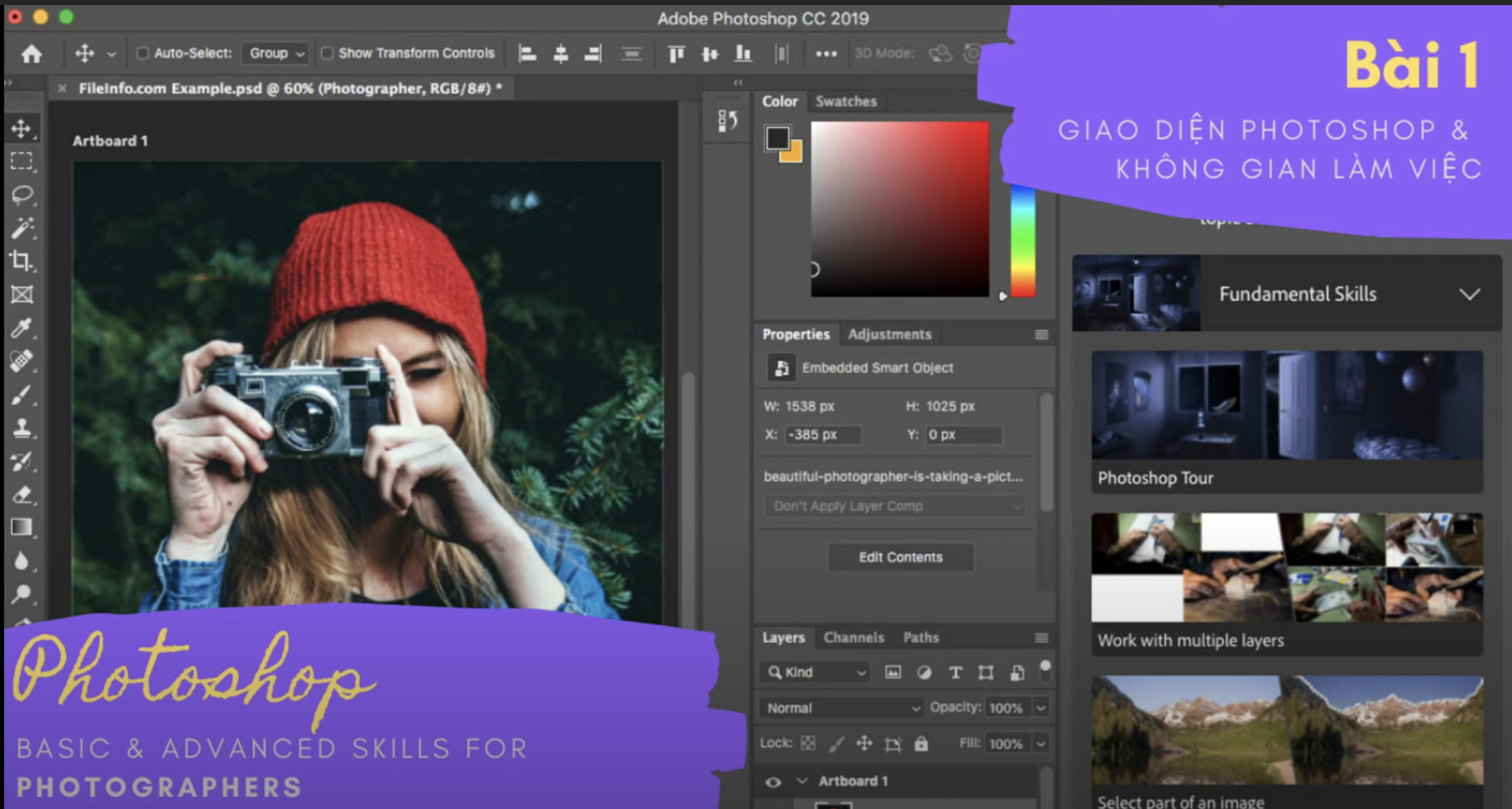
Task: Select the History Brush tool
Action: pyautogui.click(x=22, y=462)
